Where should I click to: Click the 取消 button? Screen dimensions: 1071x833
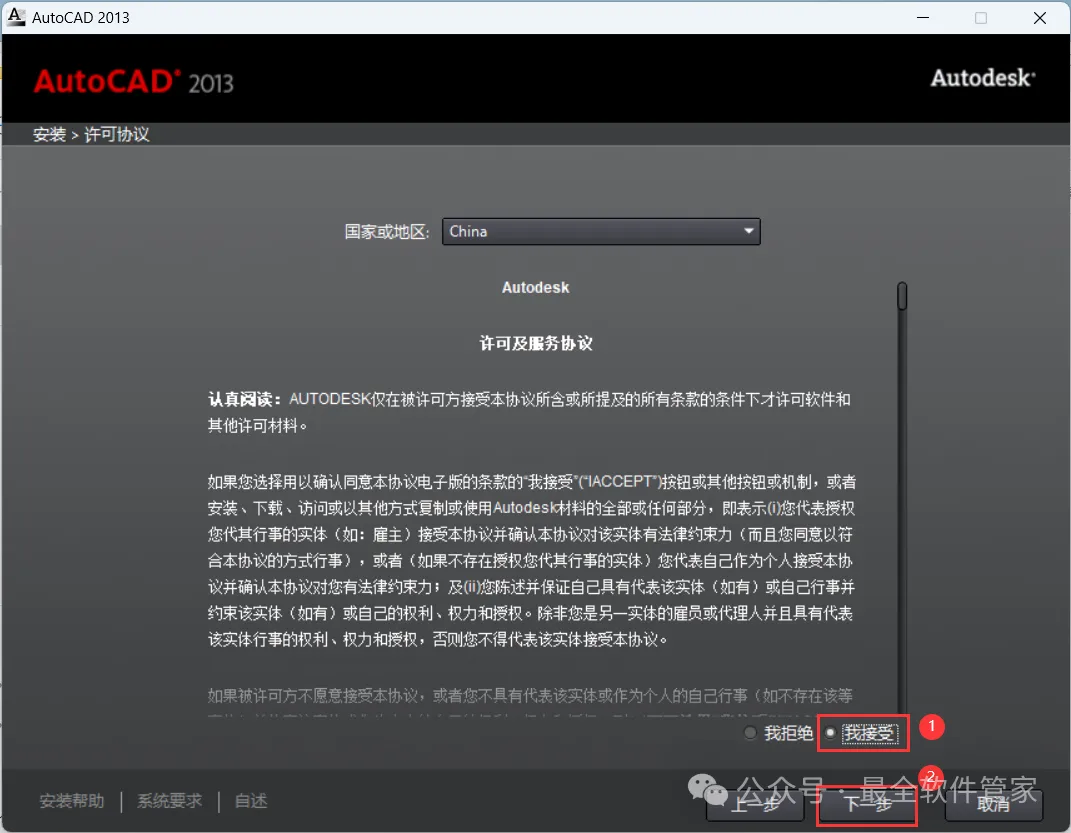(993, 804)
